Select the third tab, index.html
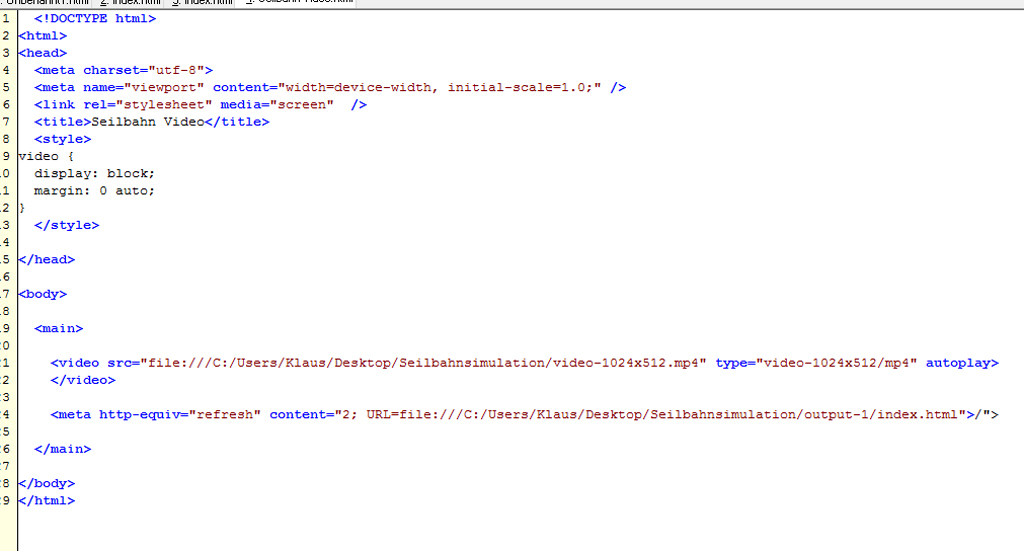Viewport: 1024px width, 551px height. coord(202,3)
